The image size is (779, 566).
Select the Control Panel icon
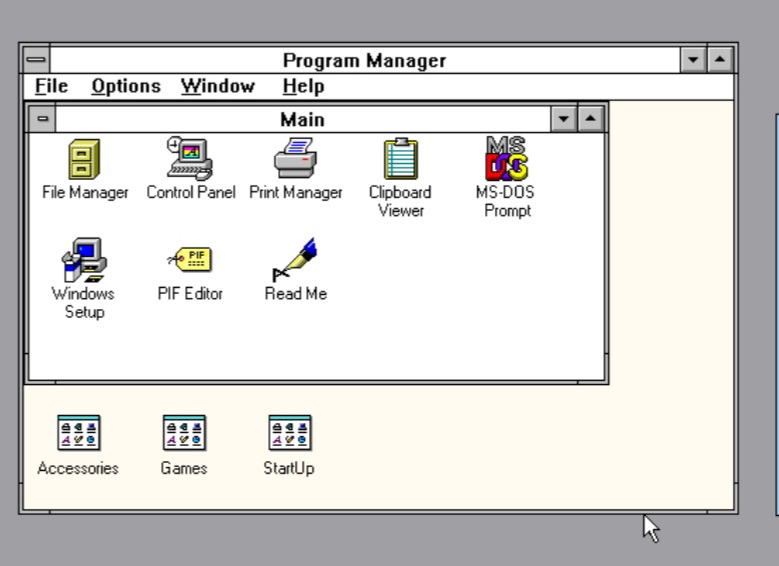(x=190, y=158)
